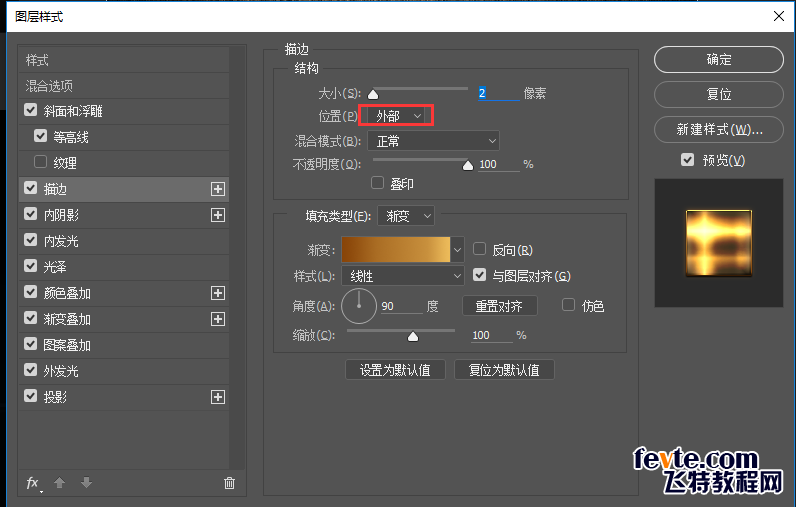
Task: Toggle the 斜面和浮雕 checkbox
Action: (x=30, y=110)
